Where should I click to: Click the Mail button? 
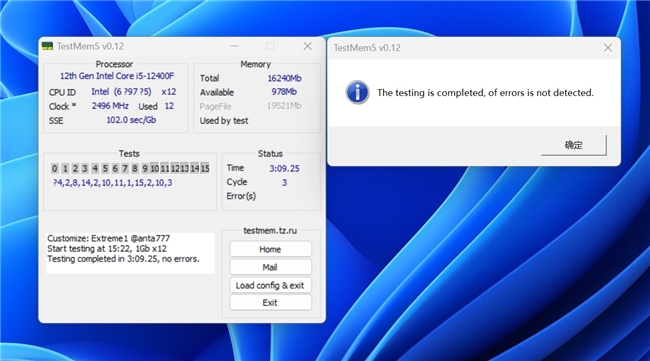click(x=270, y=267)
